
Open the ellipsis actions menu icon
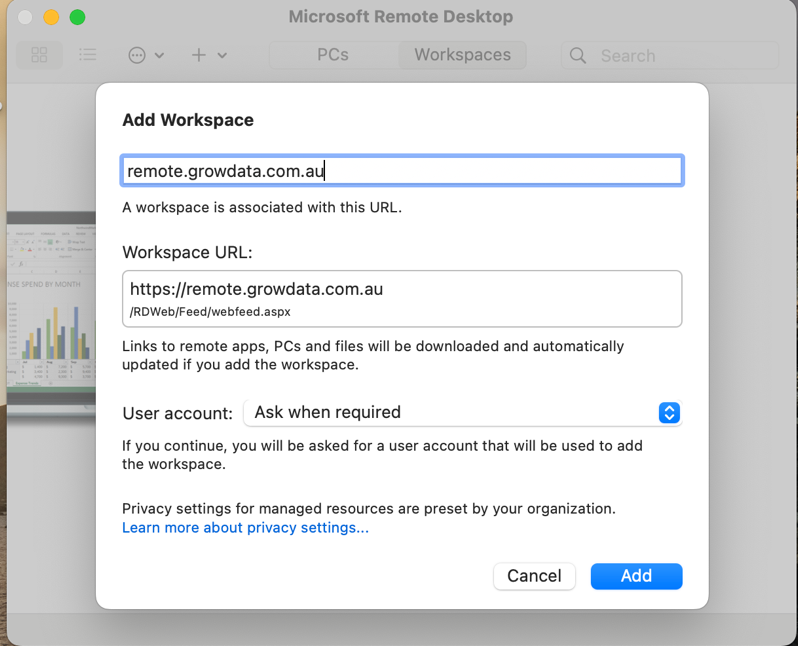pos(137,55)
